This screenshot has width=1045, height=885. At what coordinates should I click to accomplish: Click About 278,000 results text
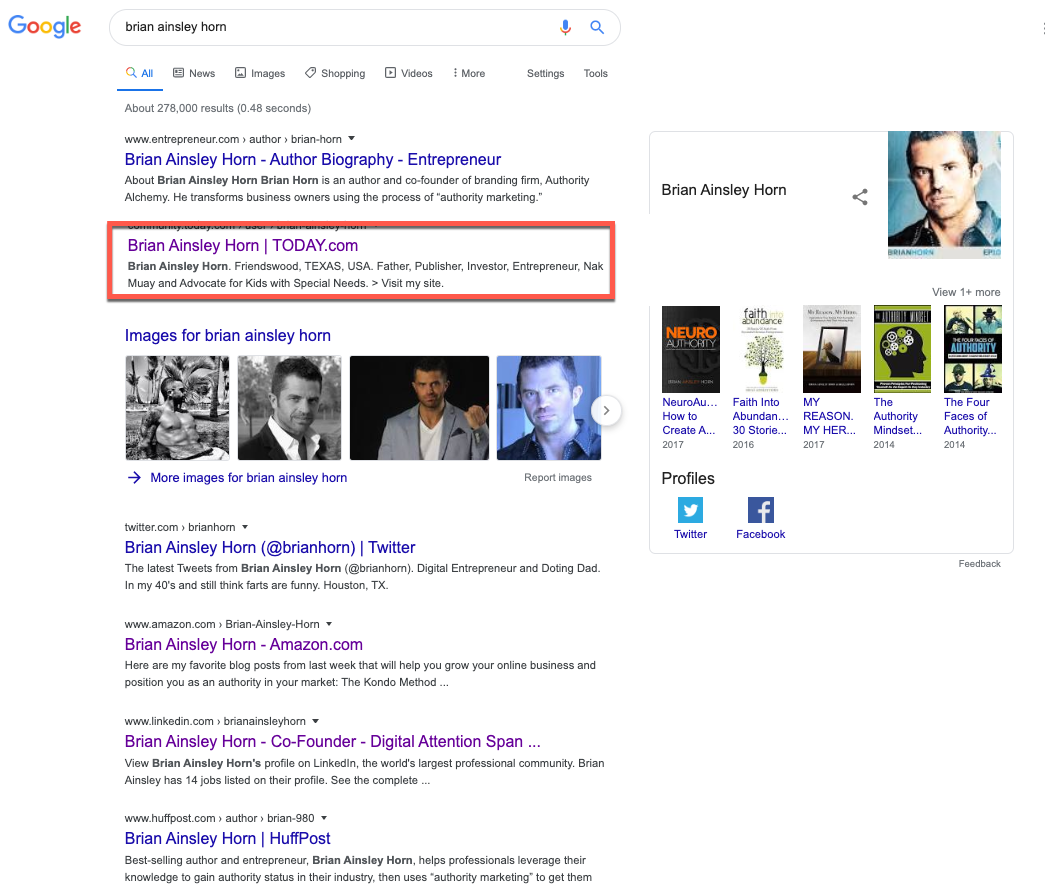tap(218, 108)
